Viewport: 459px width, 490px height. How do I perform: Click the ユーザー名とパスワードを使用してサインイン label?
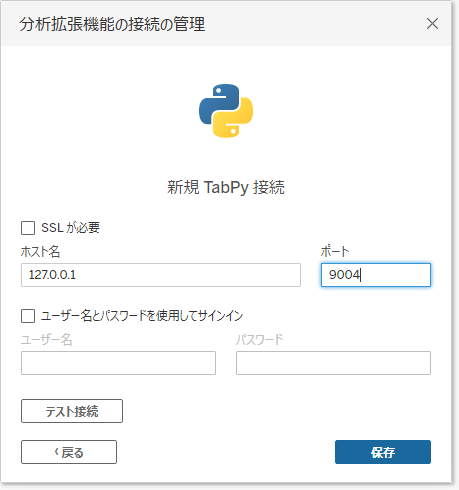pos(142,315)
